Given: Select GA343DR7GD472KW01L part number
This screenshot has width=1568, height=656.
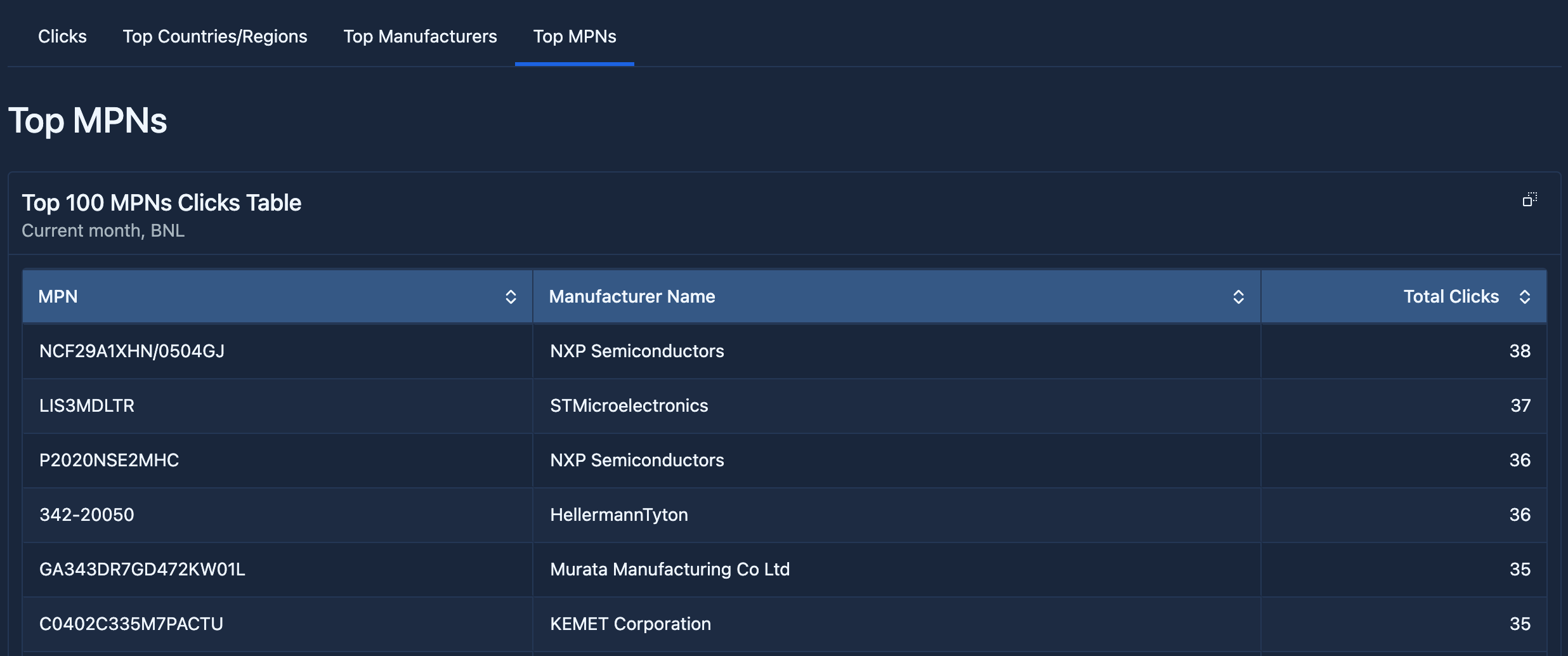Looking at the screenshot, I should 142,570.
